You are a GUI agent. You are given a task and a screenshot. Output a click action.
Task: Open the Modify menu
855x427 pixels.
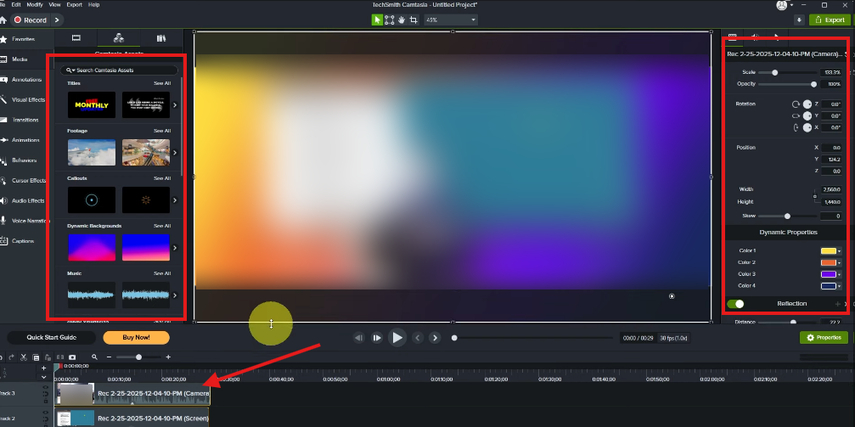(x=34, y=4)
